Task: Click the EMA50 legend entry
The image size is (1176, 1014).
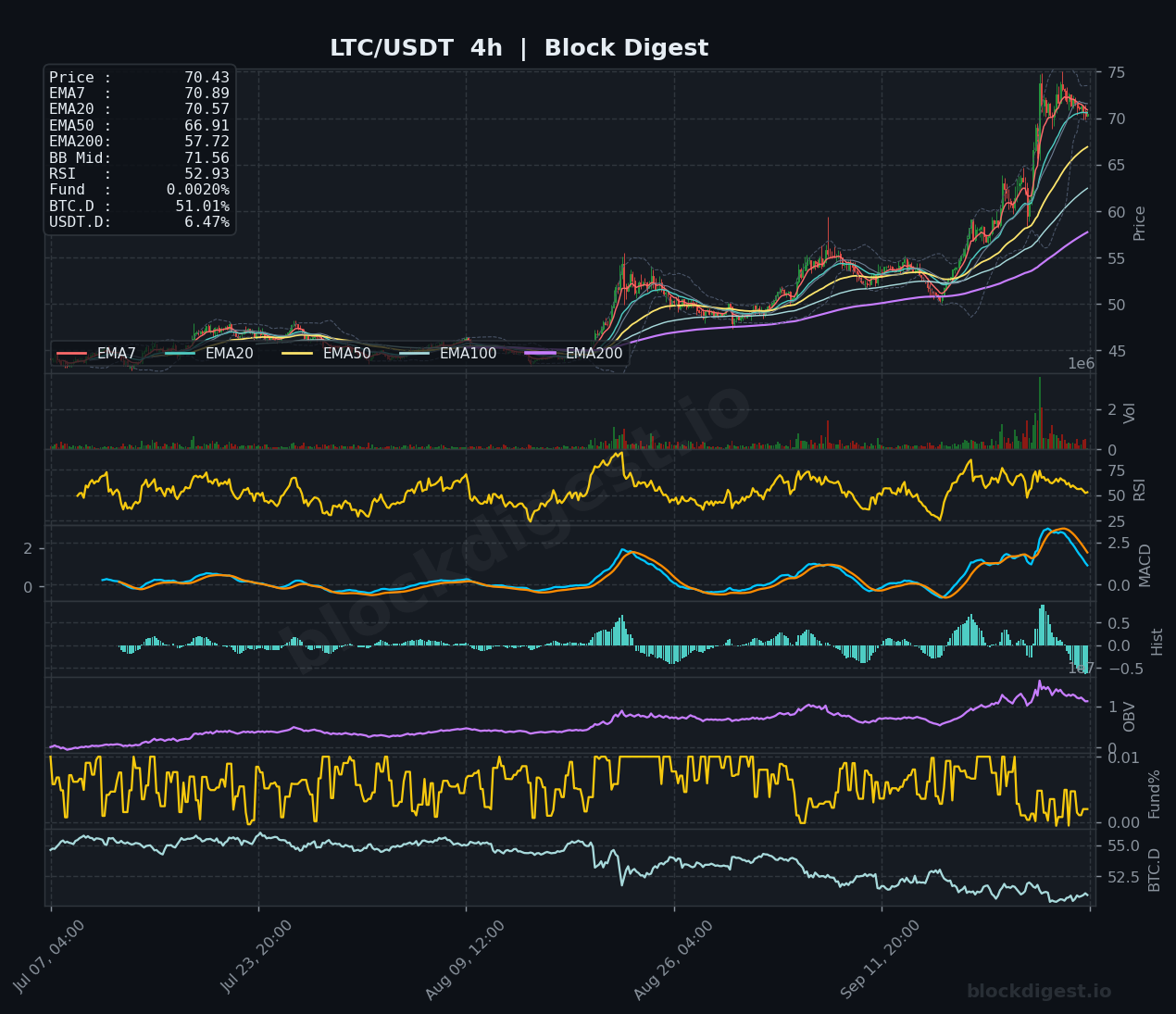Action: [327, 354]
